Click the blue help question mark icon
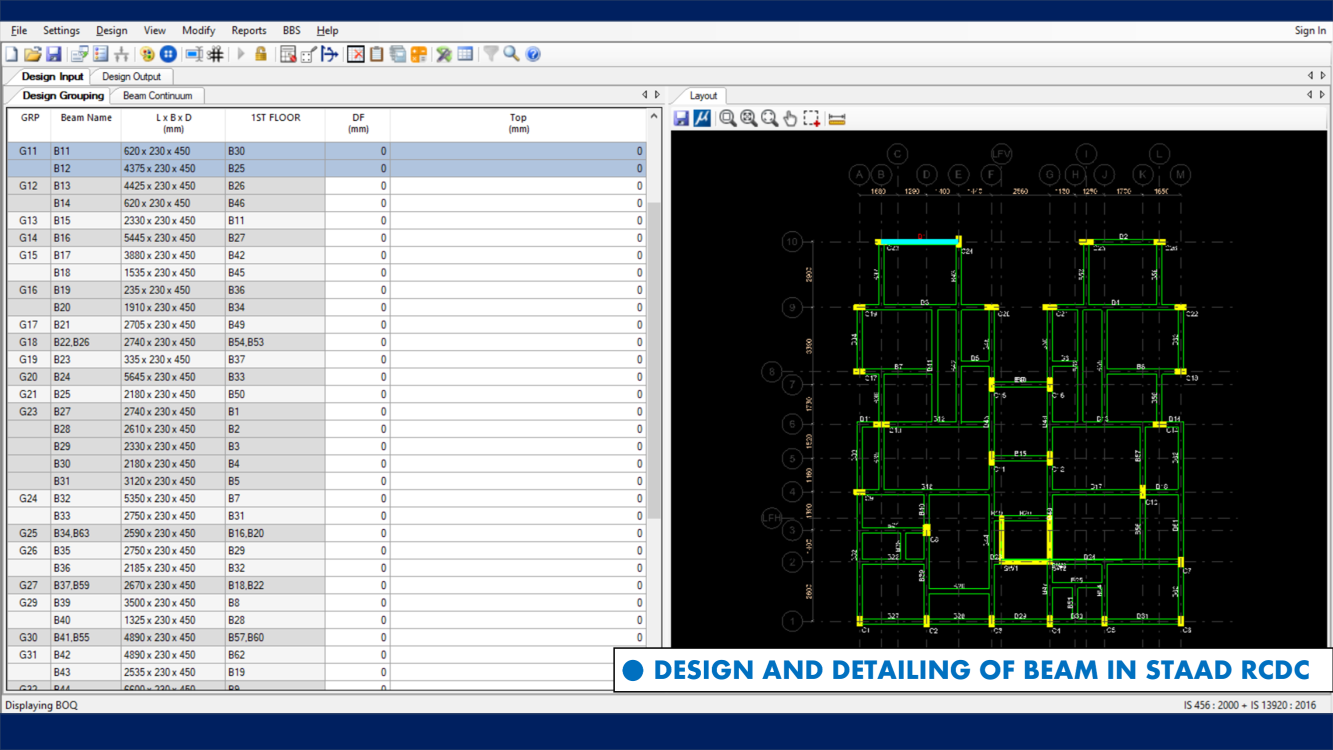Image resolution: width=1333 pixels, height=750 pixels. [x=533, y=54]
